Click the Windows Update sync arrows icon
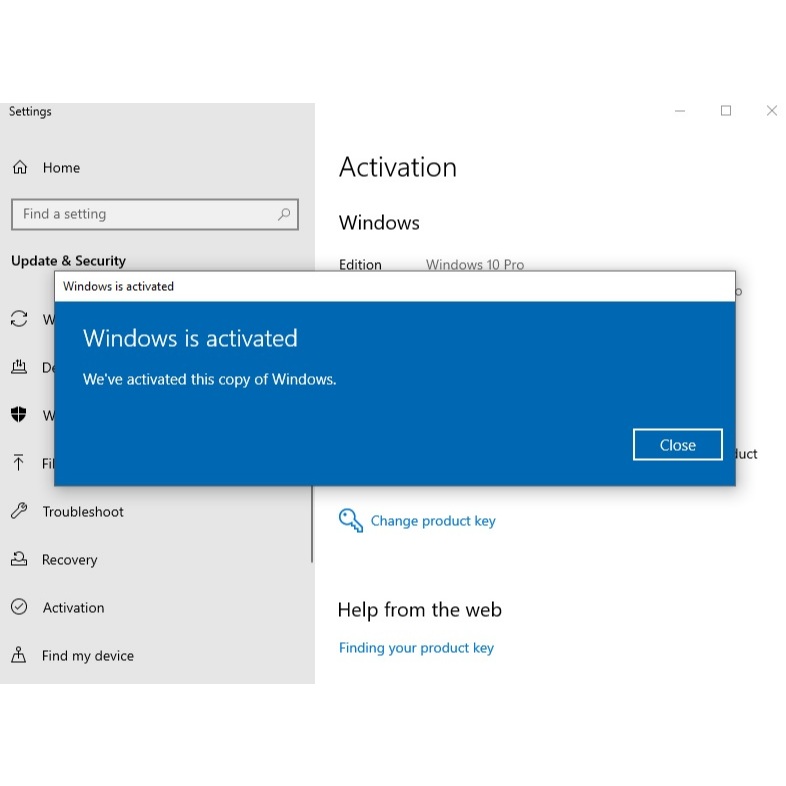Viewport: 786px width, 786px height. (19, 319)
